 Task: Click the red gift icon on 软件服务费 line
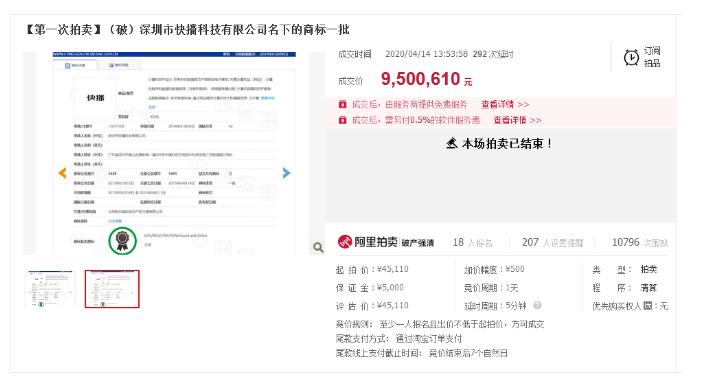(343, 120)
